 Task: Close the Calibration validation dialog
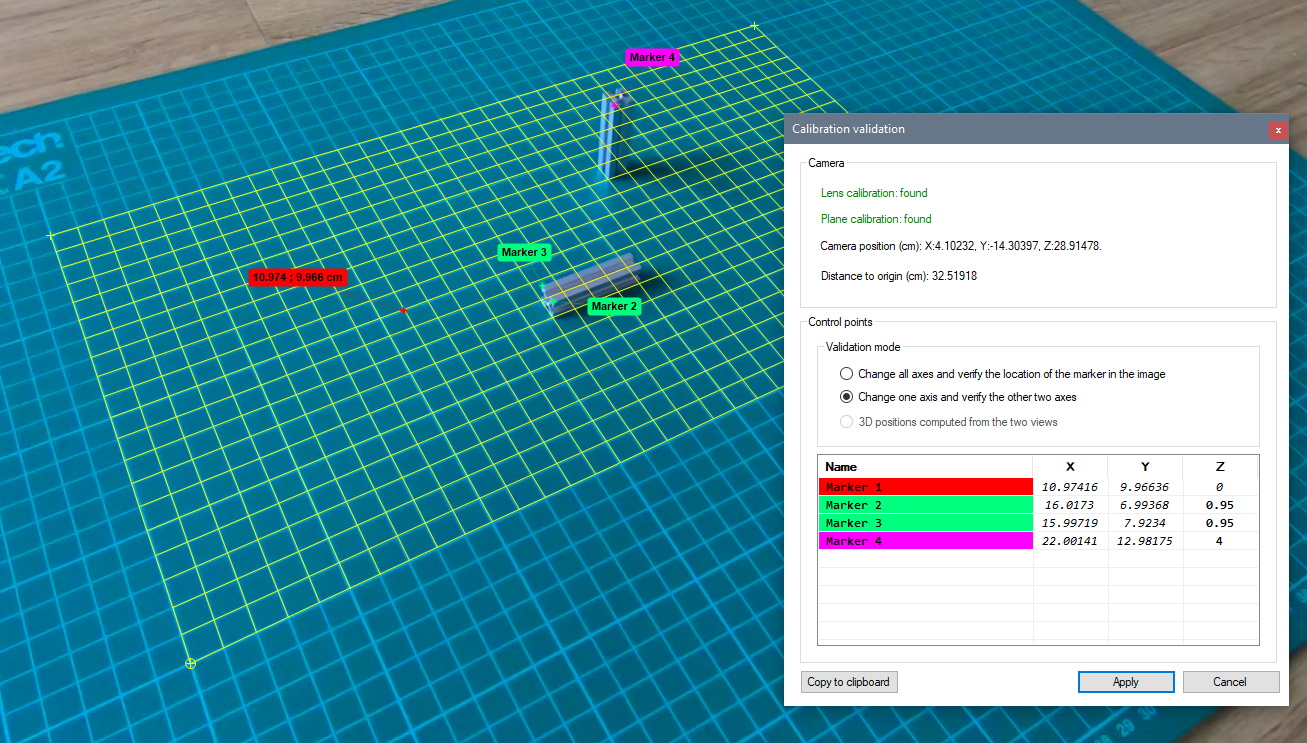(1277, 130)
